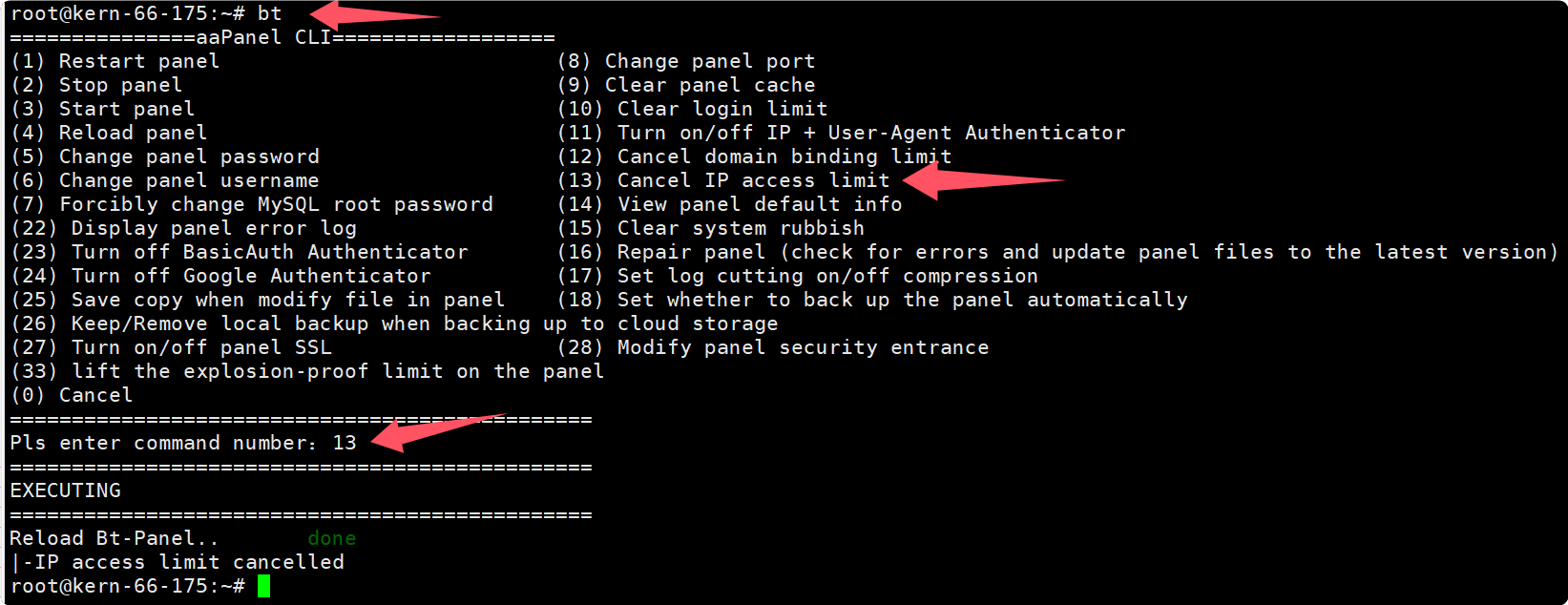Click the "(1) Restart panel" option
This screenshot has width=1568, height=605.
115,61
